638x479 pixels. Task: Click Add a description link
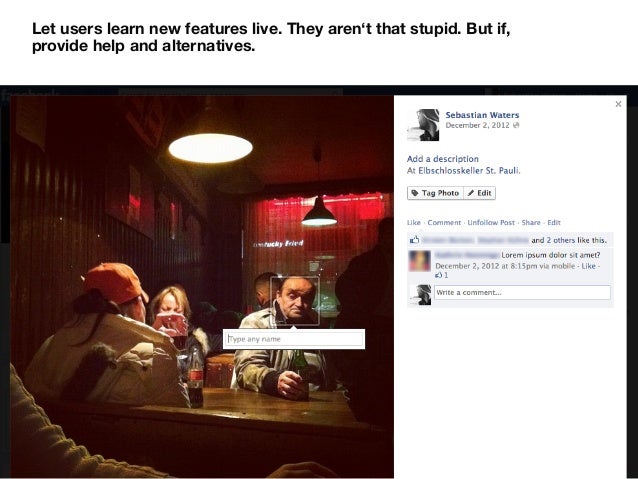442,159
